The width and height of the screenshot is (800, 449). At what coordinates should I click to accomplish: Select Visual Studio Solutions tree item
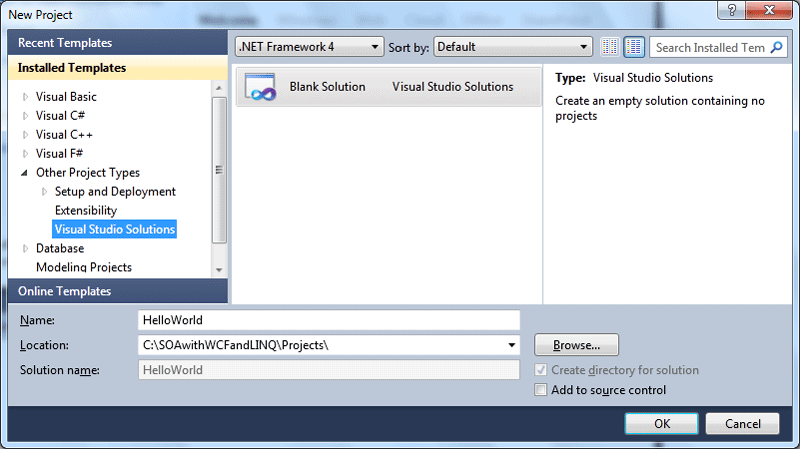point(114,229)
